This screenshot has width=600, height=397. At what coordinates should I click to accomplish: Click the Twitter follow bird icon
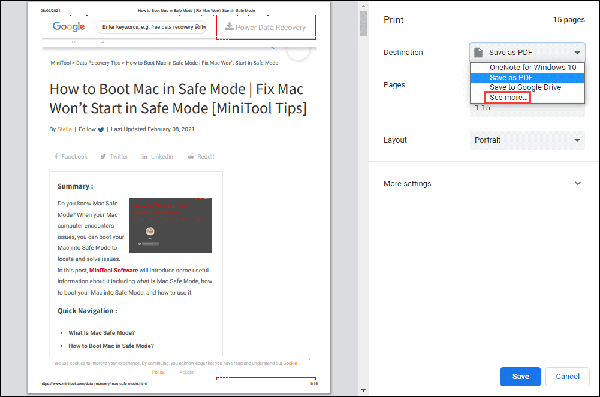point(101,129)
